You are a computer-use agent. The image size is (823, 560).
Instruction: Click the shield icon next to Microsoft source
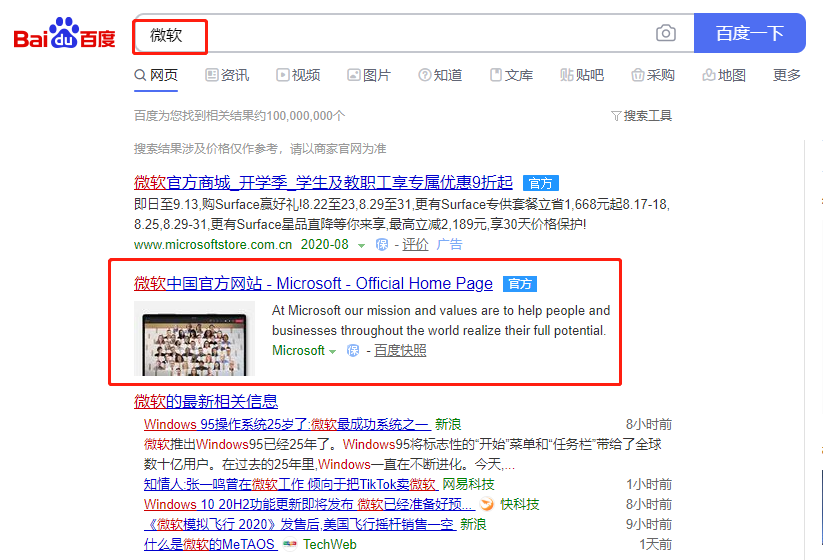pos(353,351)
